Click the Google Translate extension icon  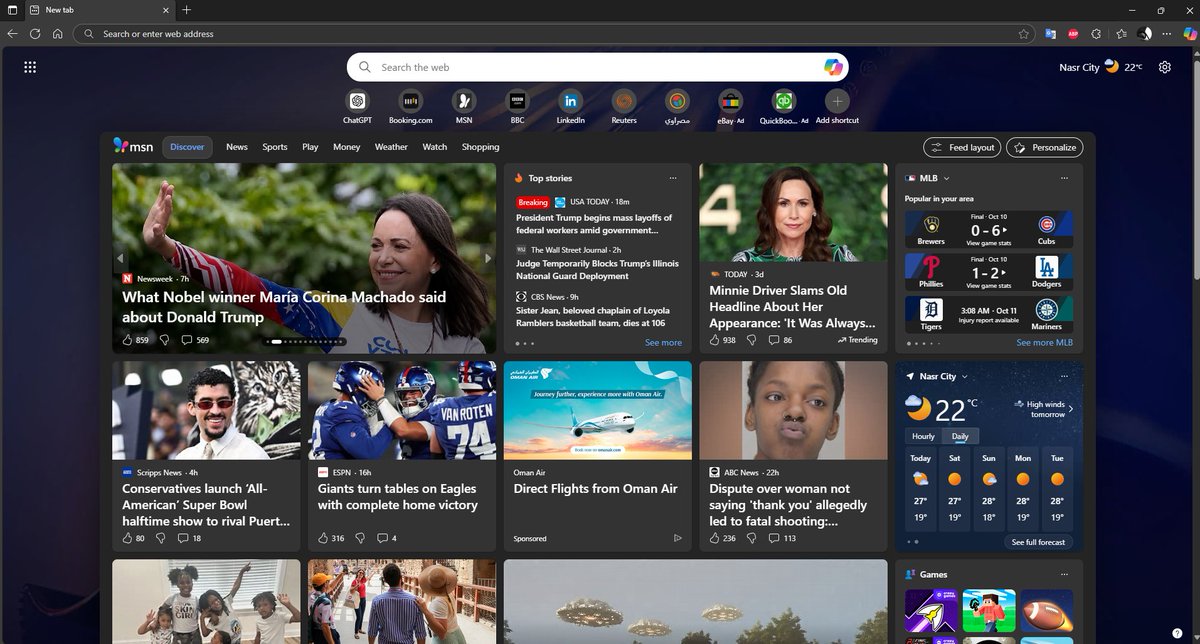click(1050, 33)
